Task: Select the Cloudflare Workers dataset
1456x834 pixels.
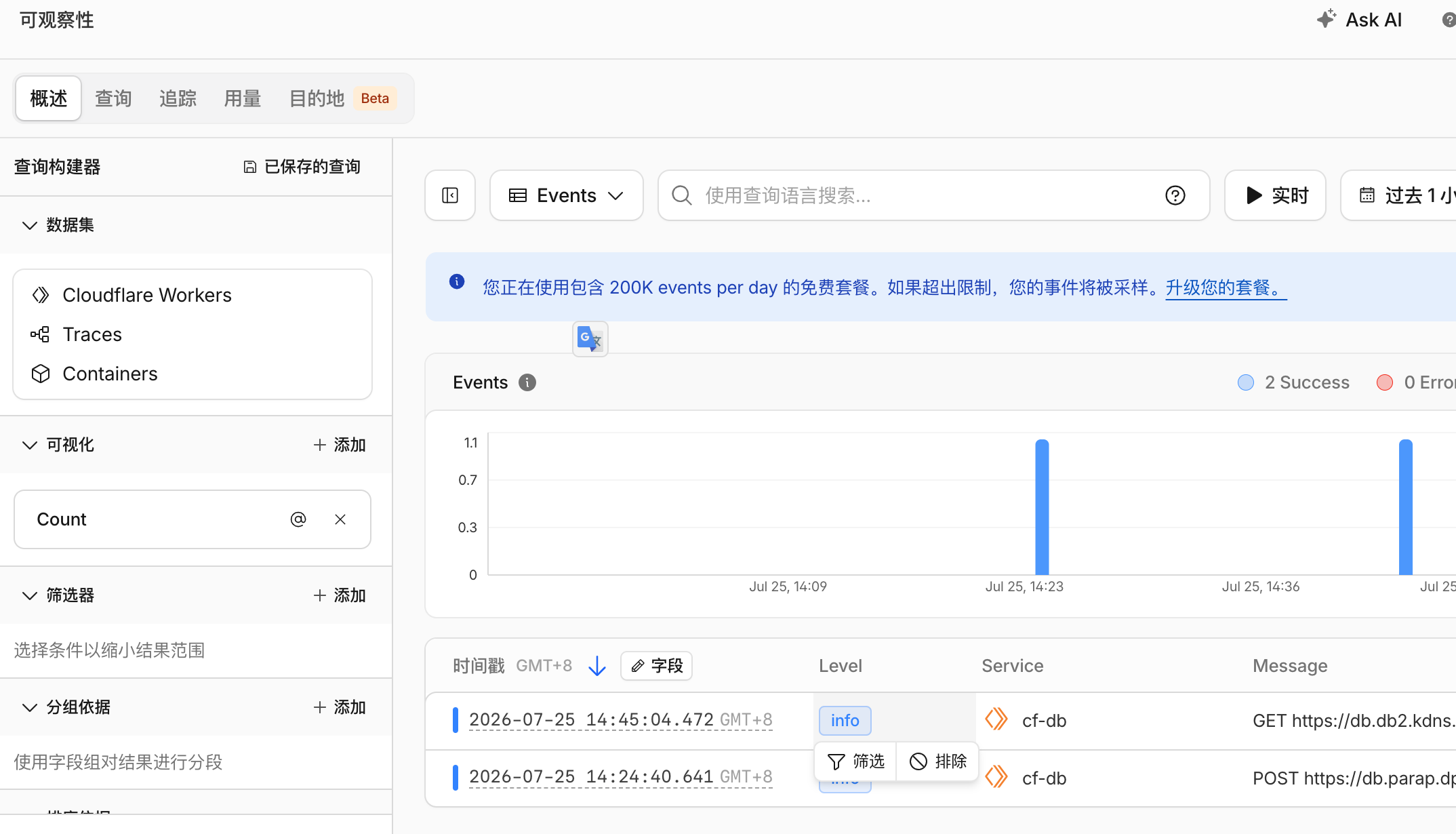Action: point(193,295)
